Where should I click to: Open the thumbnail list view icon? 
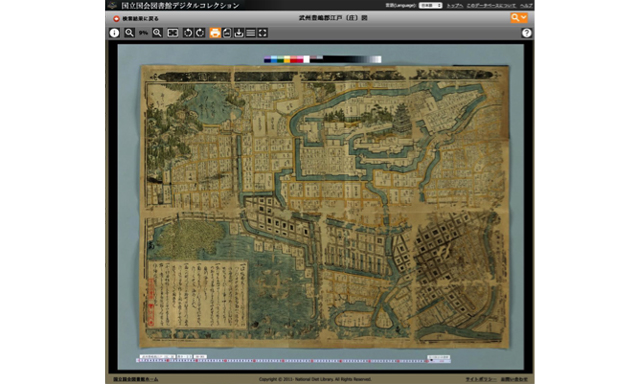(x=251, y=33)
